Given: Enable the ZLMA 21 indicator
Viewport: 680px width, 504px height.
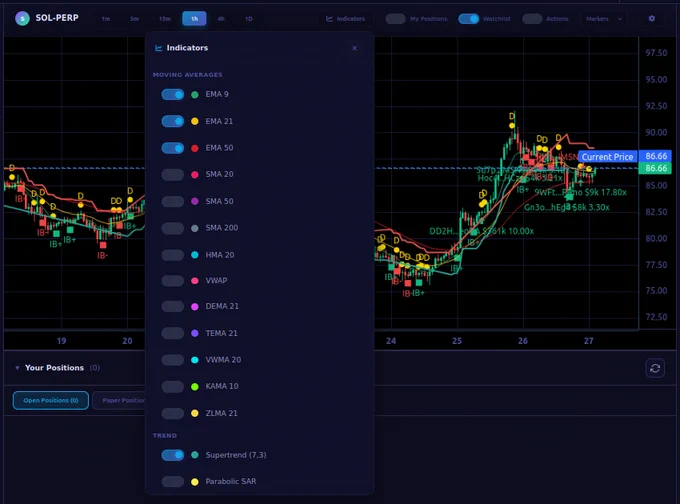Looking at the screenshot, I should coord(173,413).
